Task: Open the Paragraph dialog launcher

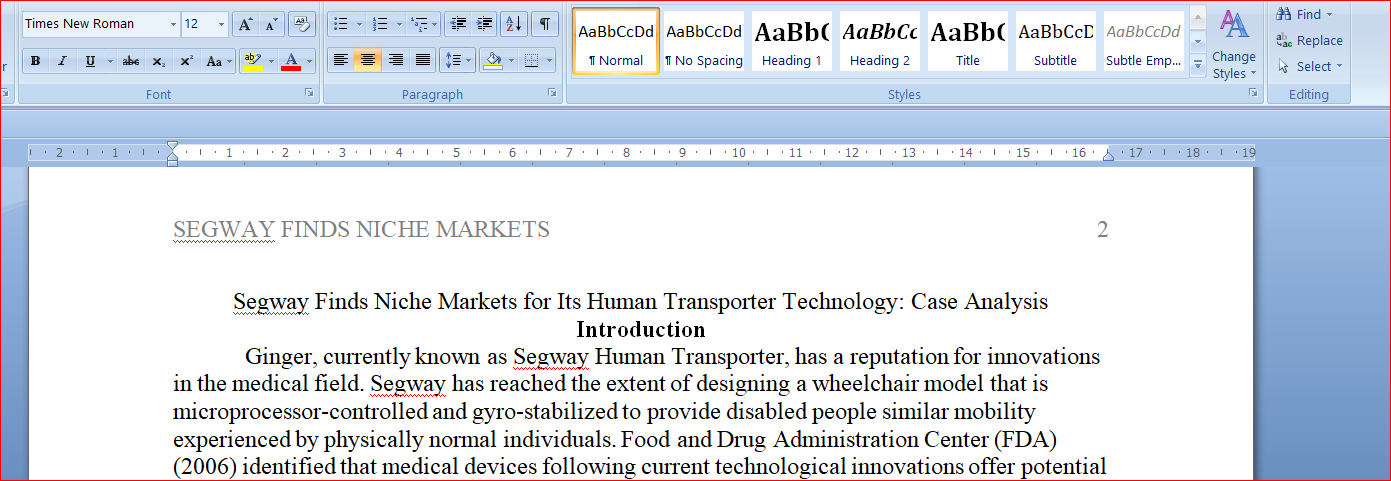Action: (552, 93)
